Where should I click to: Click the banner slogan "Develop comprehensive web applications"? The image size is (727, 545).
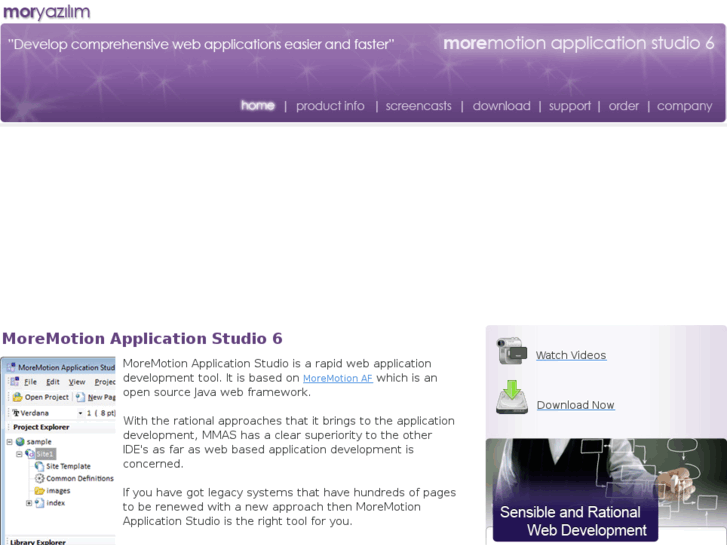201,45
